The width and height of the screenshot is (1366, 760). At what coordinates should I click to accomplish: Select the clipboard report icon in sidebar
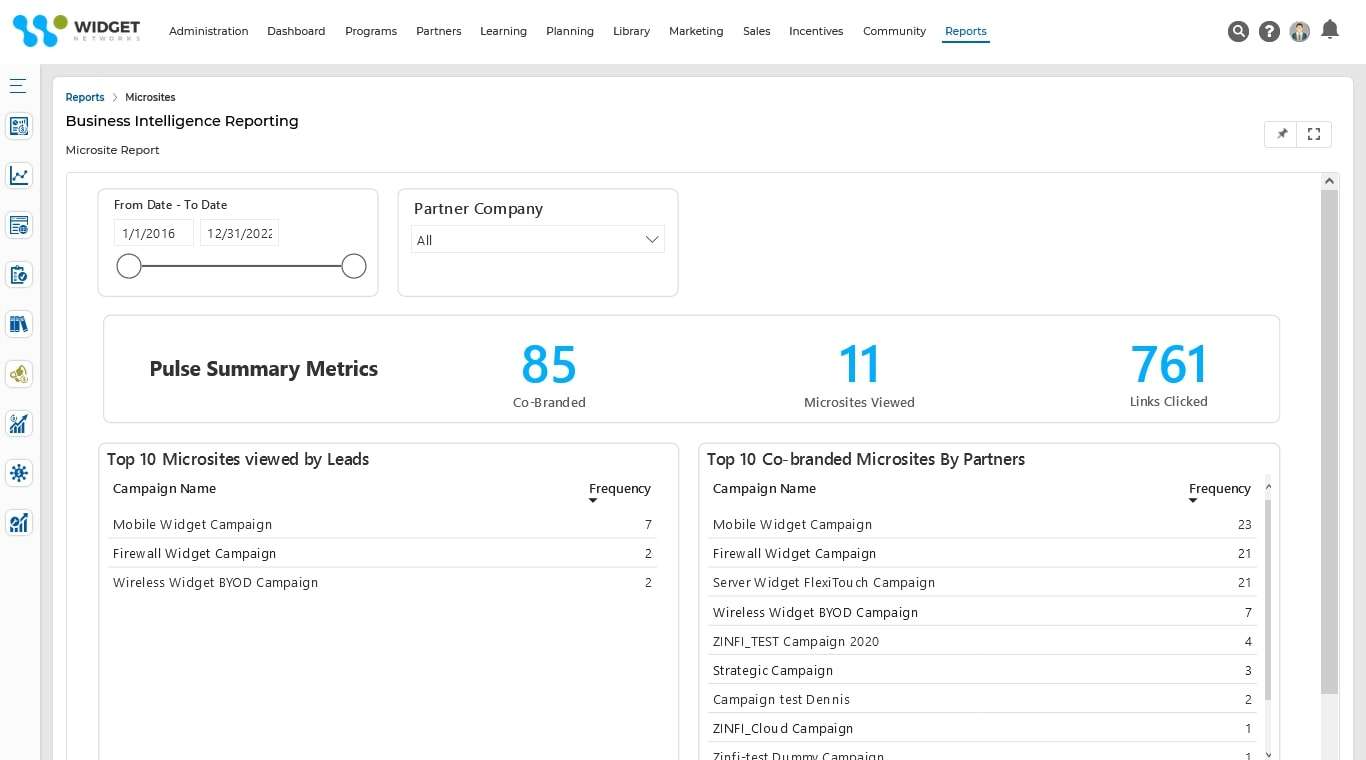point(18,274)
